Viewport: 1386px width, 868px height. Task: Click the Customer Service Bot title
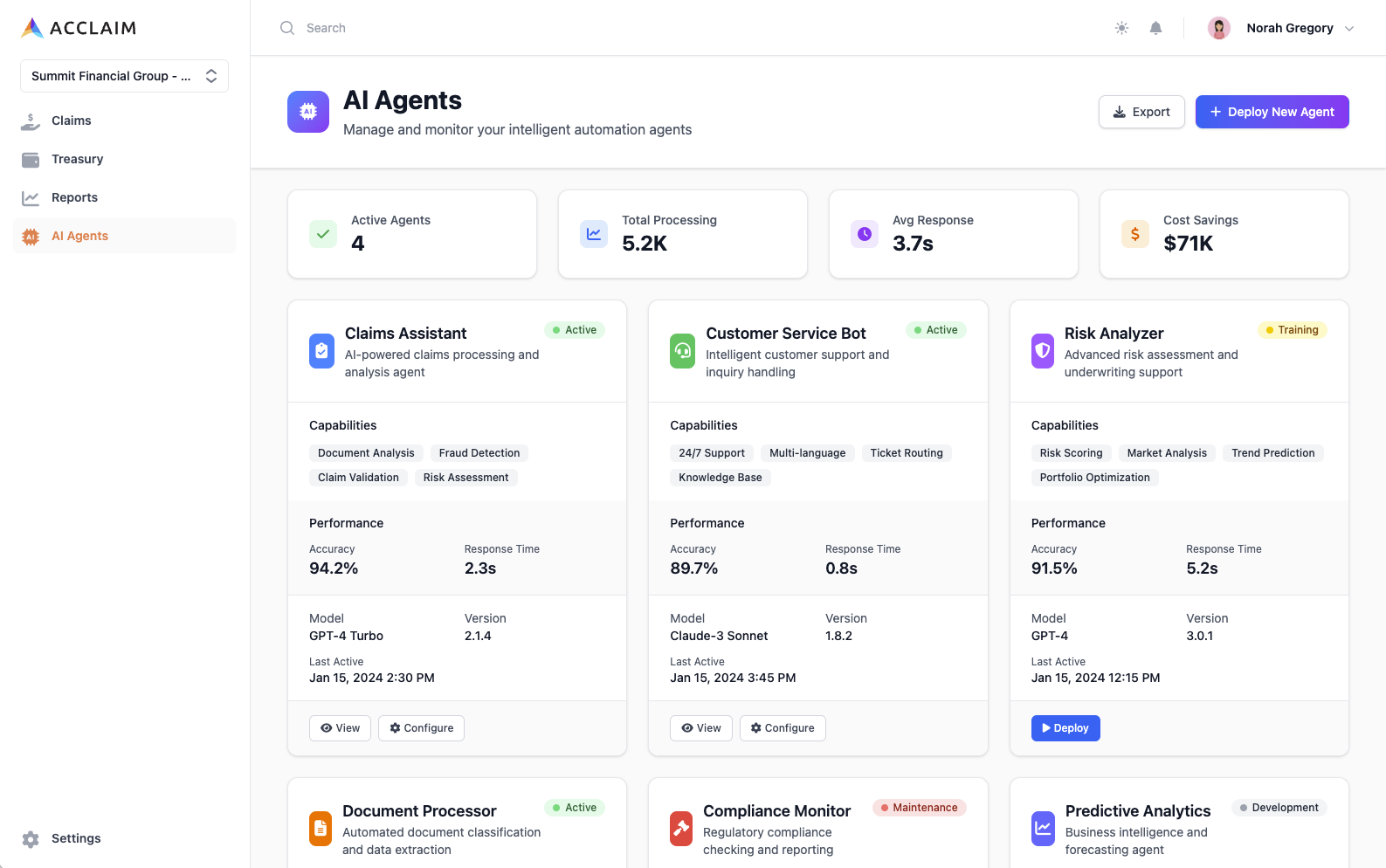(x=786, y=334)
